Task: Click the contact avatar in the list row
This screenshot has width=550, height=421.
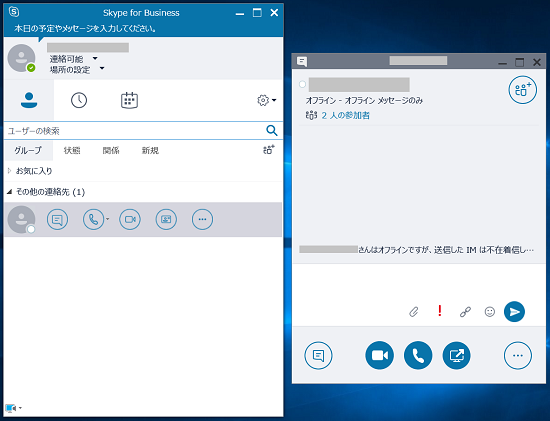Action: point(21,220)
